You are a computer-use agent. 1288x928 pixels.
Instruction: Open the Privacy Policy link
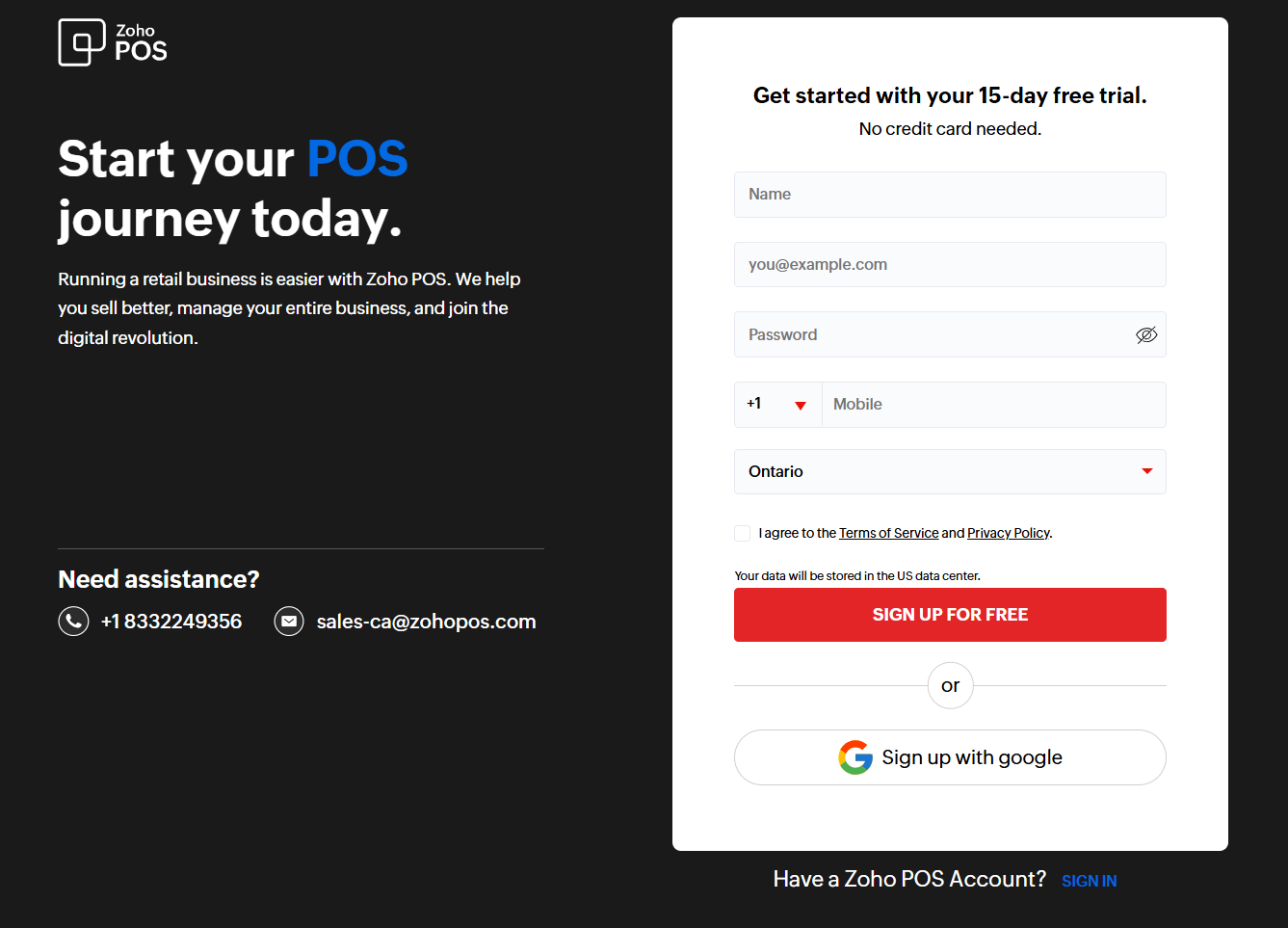pos(1008,533)
